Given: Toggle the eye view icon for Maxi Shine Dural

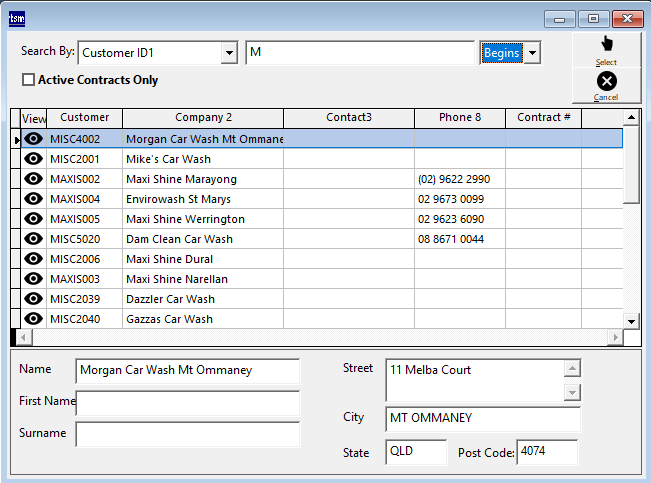Looking at the screenshot, I should pos(33,259).
